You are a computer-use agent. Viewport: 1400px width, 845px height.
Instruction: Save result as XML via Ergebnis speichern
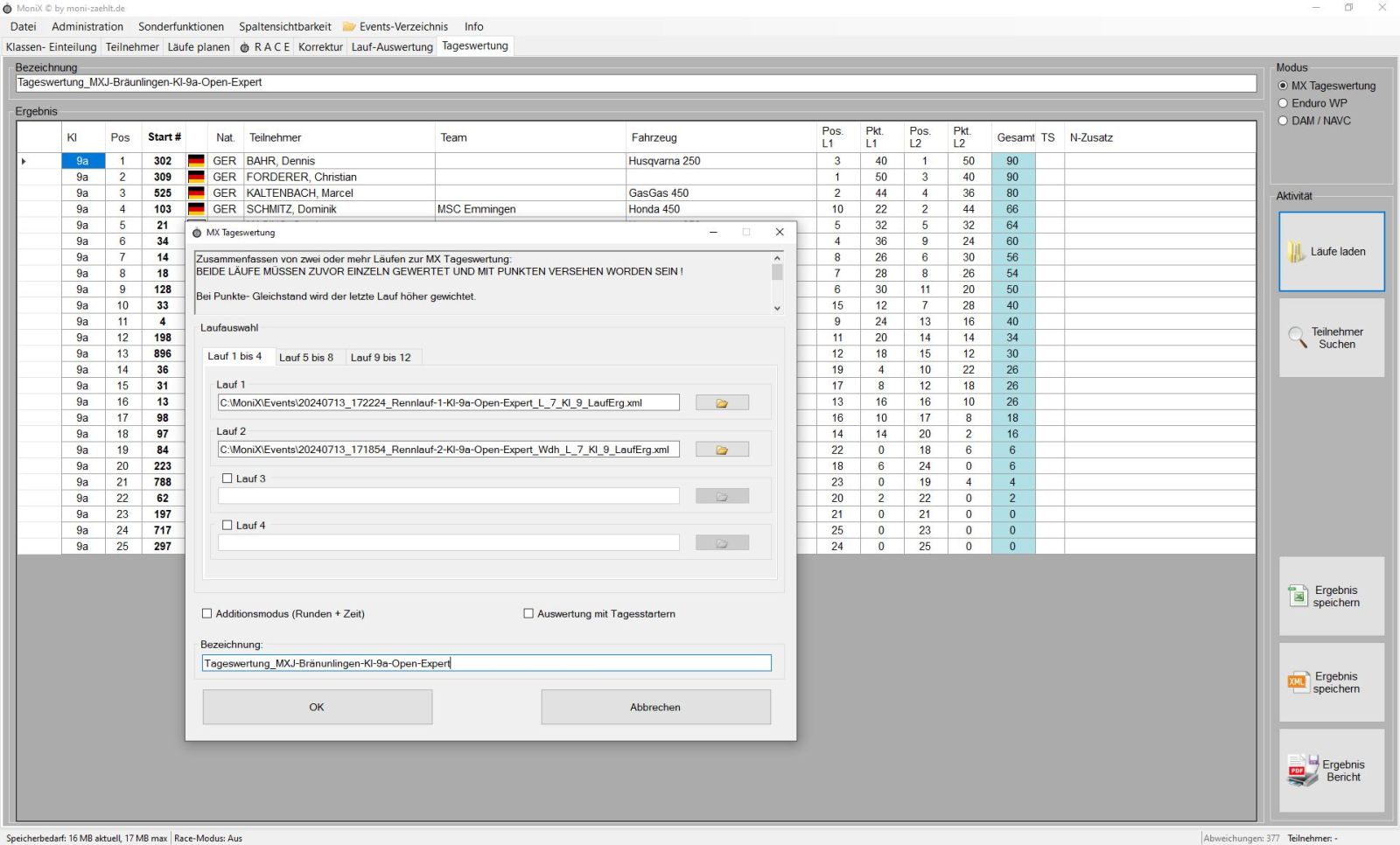click(x=1332, y=682)
